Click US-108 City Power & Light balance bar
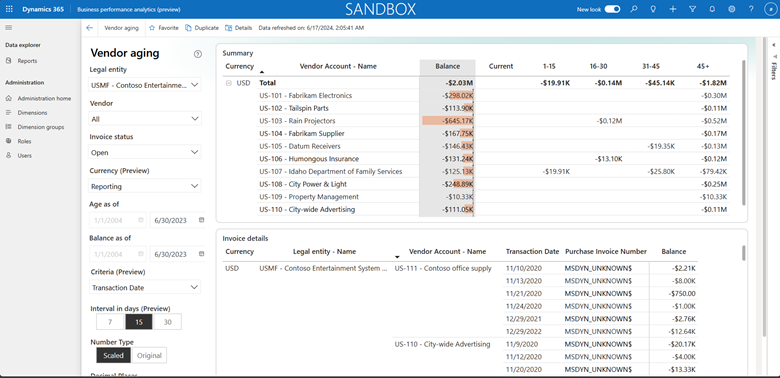The width and height of the screenshot is (780, 378). [x=463, y=184]
